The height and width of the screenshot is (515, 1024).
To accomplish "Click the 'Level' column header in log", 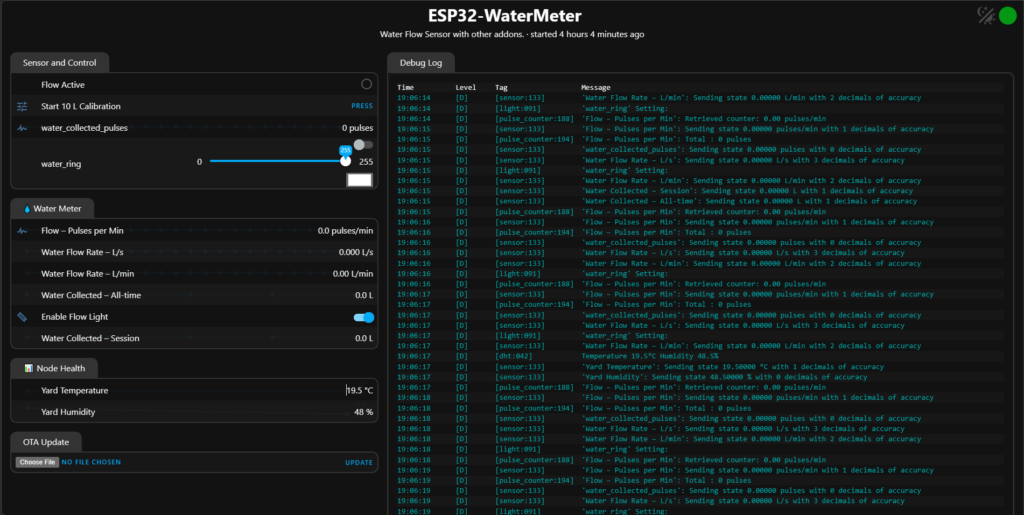I will click(x=466, y=87).
